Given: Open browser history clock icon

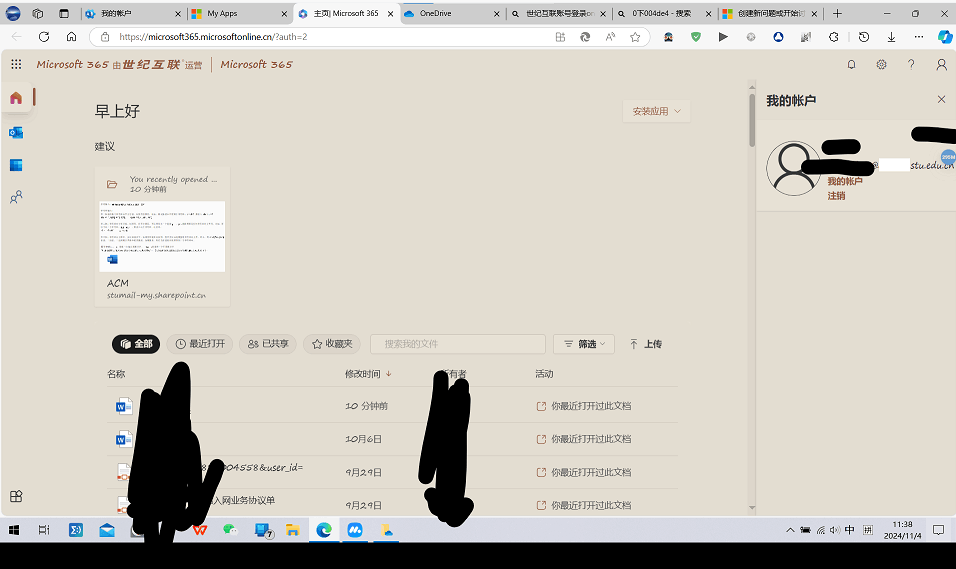Looking at the screenshot, I should (863, 37).
